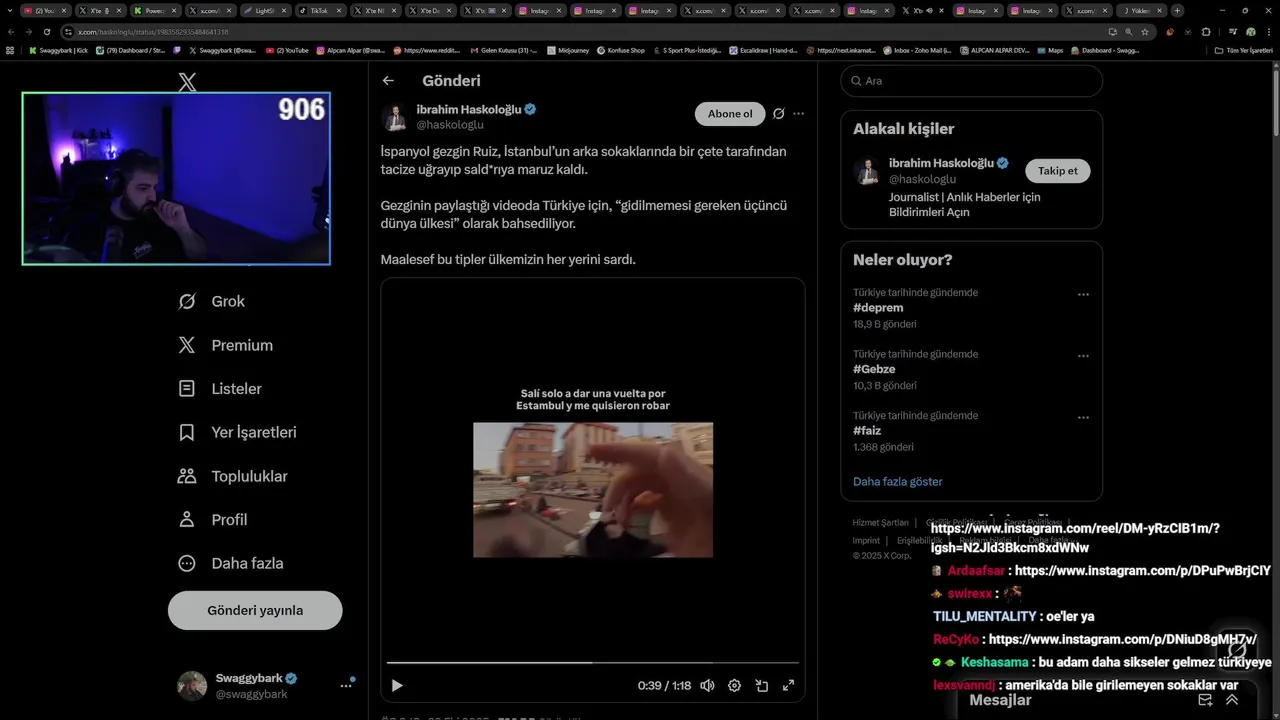
Task: Click the Gönderi yayınla button
Action: (255, 610)
